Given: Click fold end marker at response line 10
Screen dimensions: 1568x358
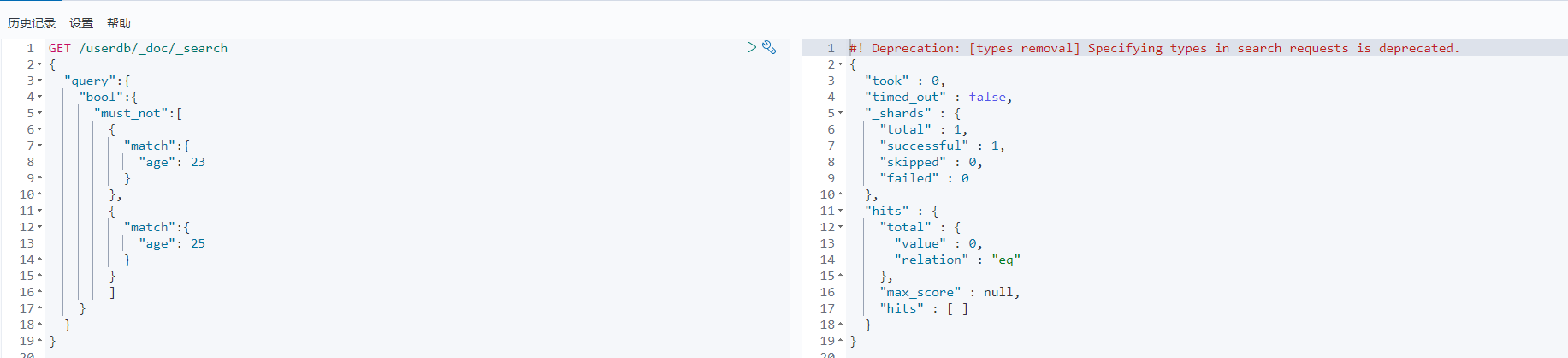Looking at the screenshot, I should pyautogui.click(x=840, y=194).
